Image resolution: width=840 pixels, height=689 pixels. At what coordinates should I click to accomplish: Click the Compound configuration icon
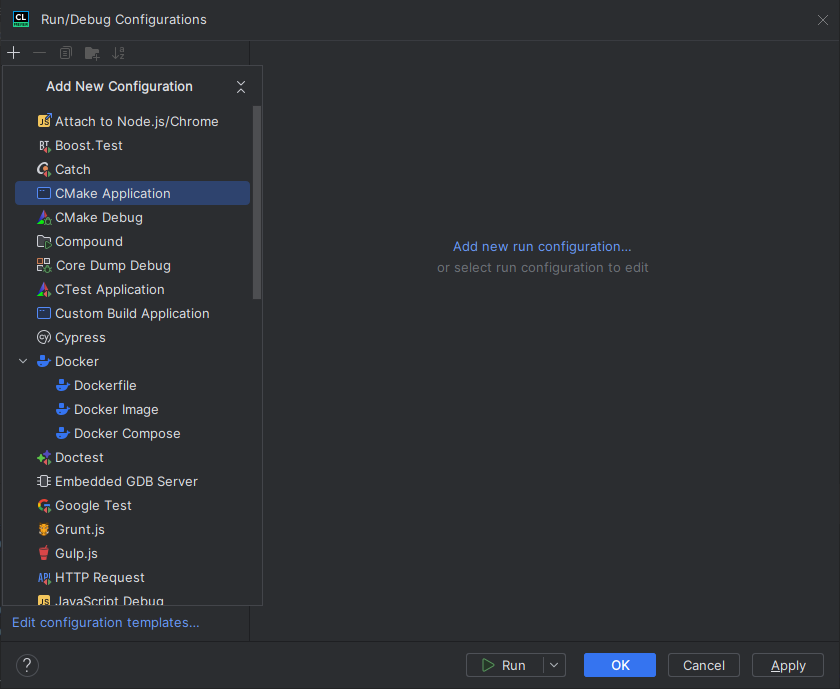tap(44, 242)
